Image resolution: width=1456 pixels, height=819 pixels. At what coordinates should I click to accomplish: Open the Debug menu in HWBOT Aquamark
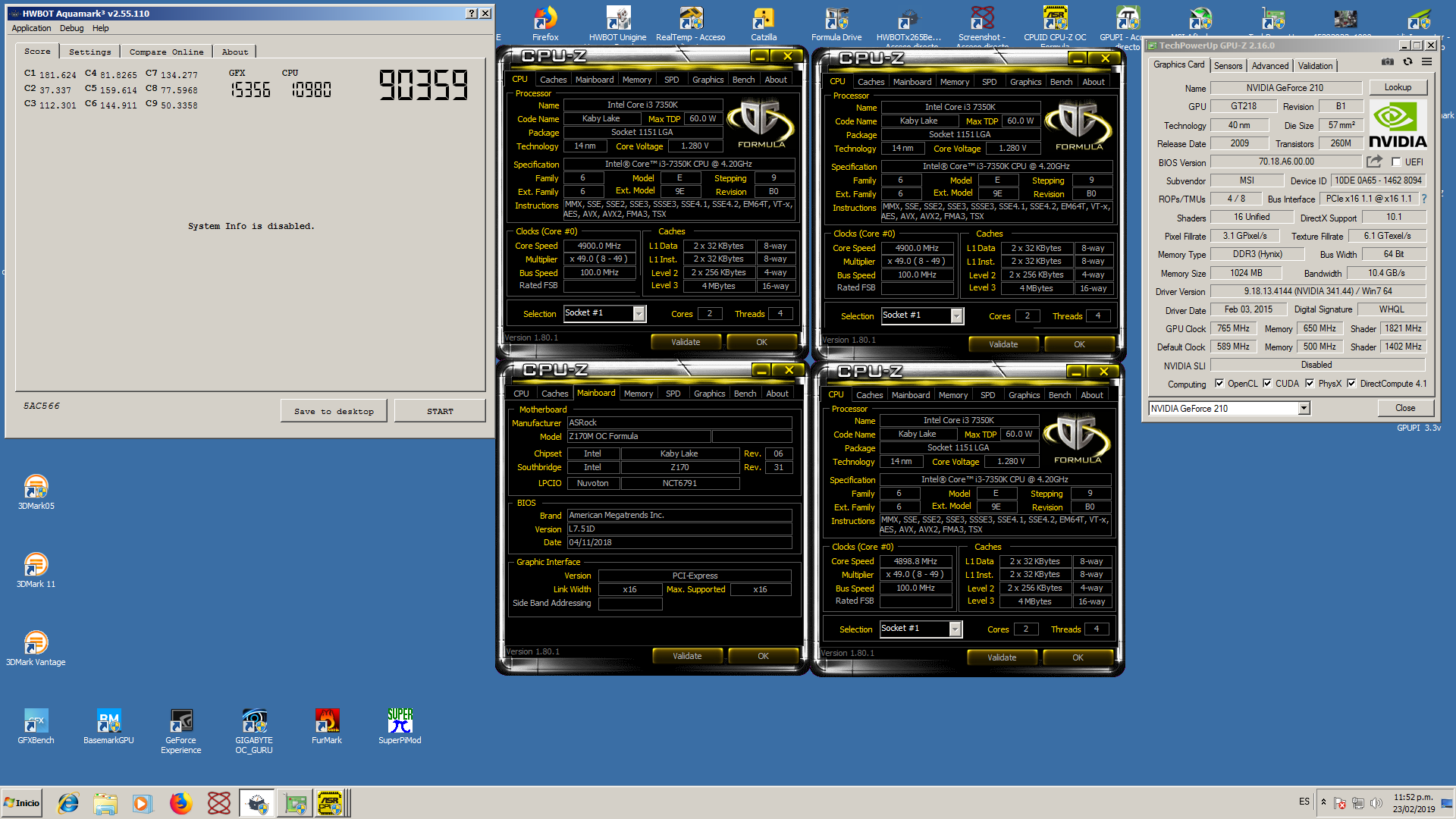pyautogui.click(x=72, y=28)
